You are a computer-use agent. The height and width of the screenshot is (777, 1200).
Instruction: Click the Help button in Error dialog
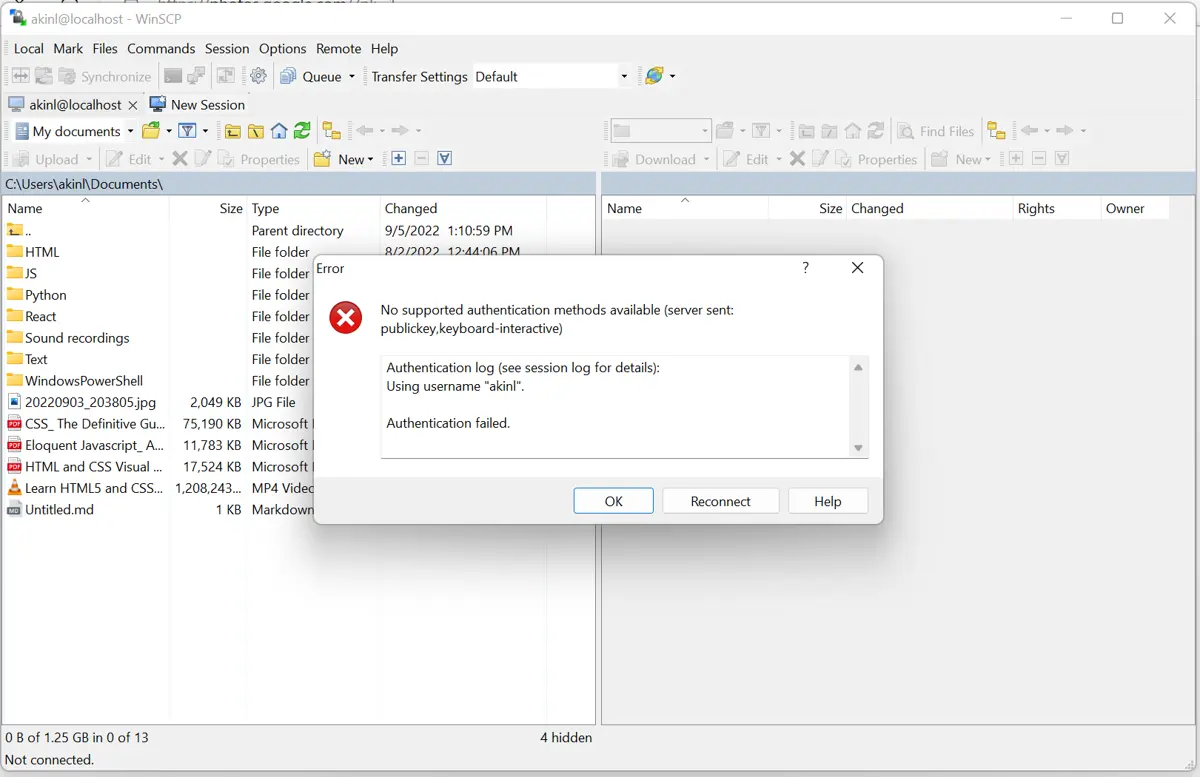point(828,501)
